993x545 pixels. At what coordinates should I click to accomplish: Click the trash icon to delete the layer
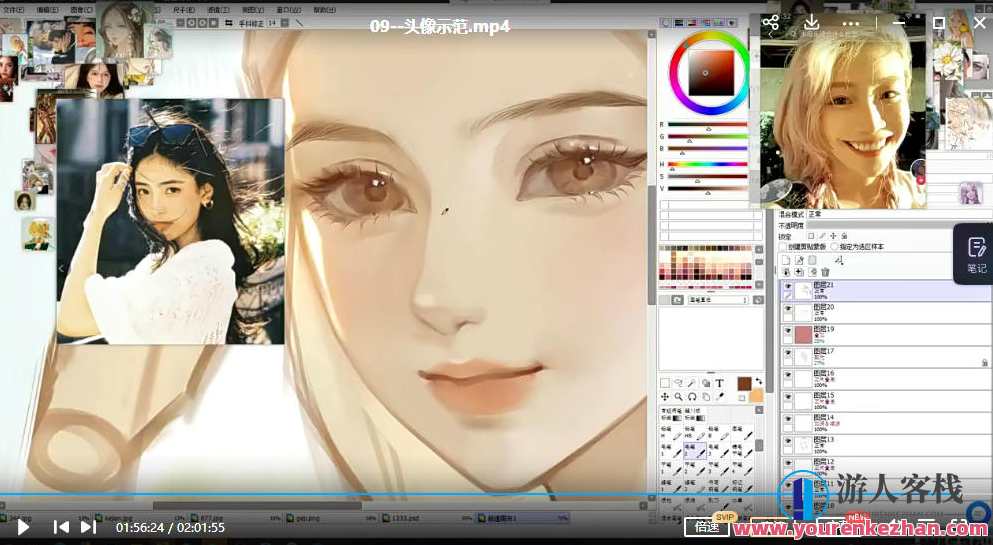[x=825, y=272]
